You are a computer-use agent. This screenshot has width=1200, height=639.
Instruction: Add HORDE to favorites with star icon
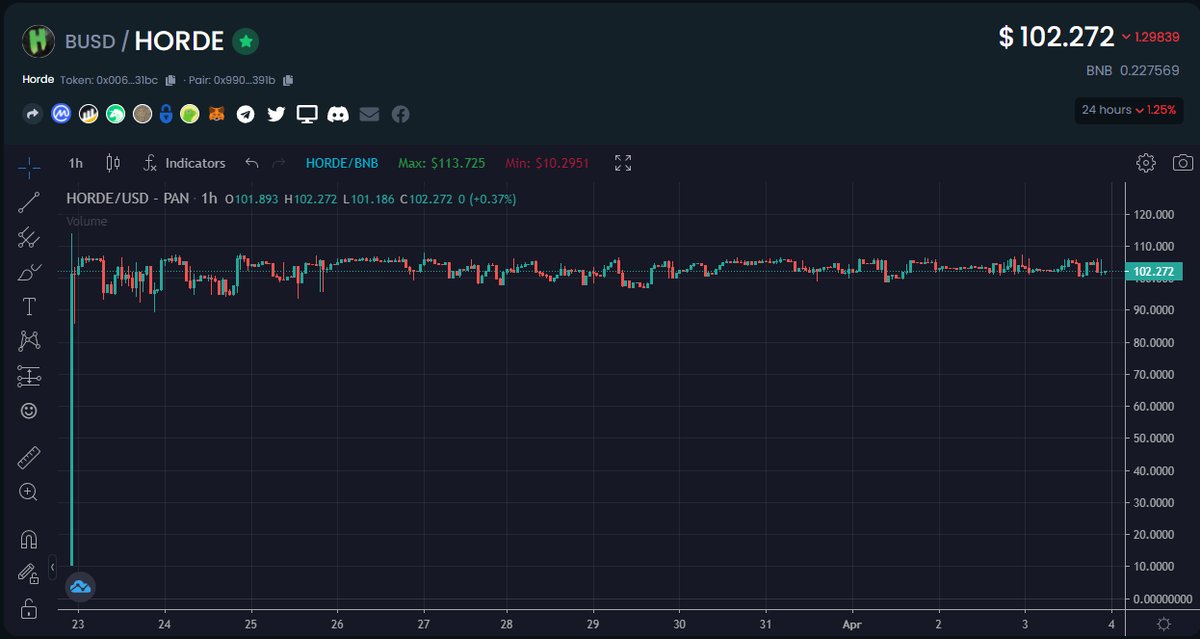point(246,42)
